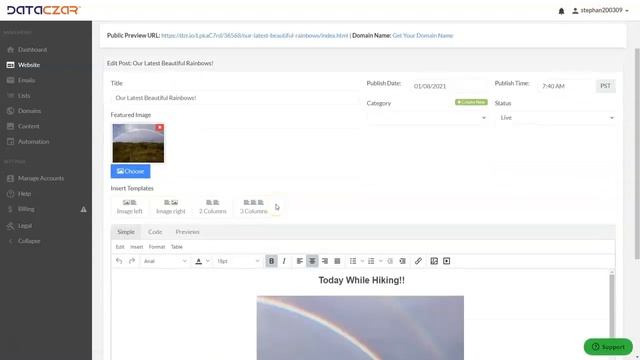Switch to the Simple editor tab
Image resolution: width=640 pixels, height=360 pixels.
click(x=126, y=232)
